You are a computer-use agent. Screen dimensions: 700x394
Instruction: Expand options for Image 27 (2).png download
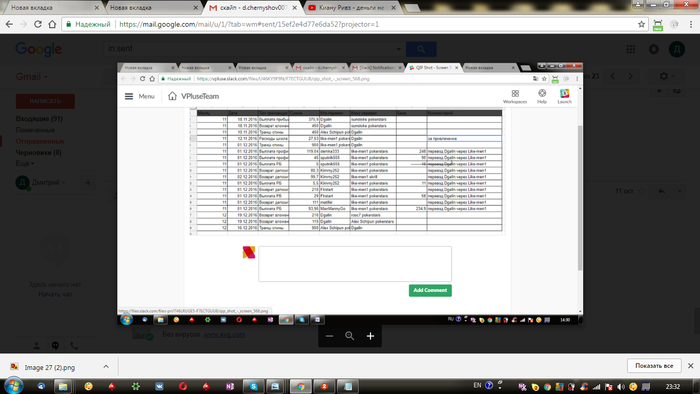click(106, 367)
